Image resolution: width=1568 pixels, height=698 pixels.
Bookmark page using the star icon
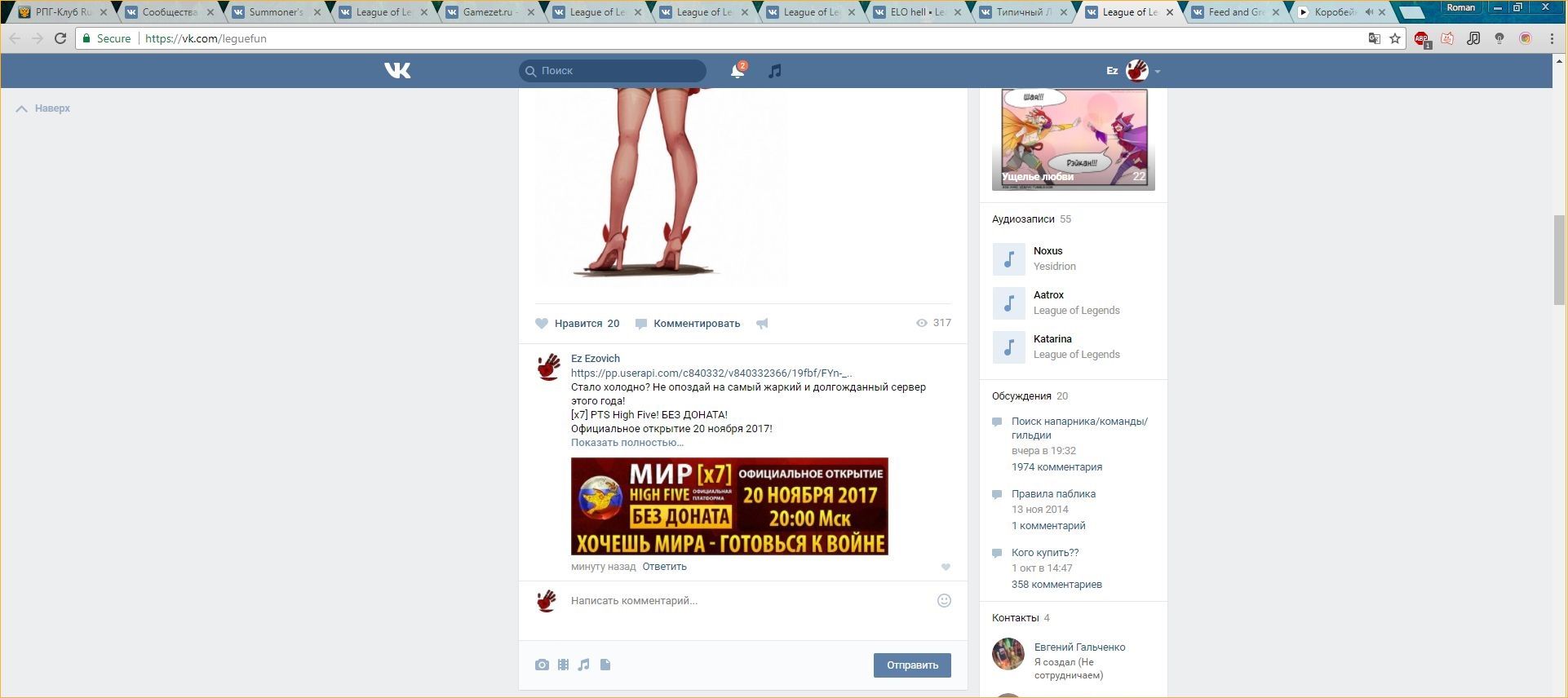(x=1396, y=38)
